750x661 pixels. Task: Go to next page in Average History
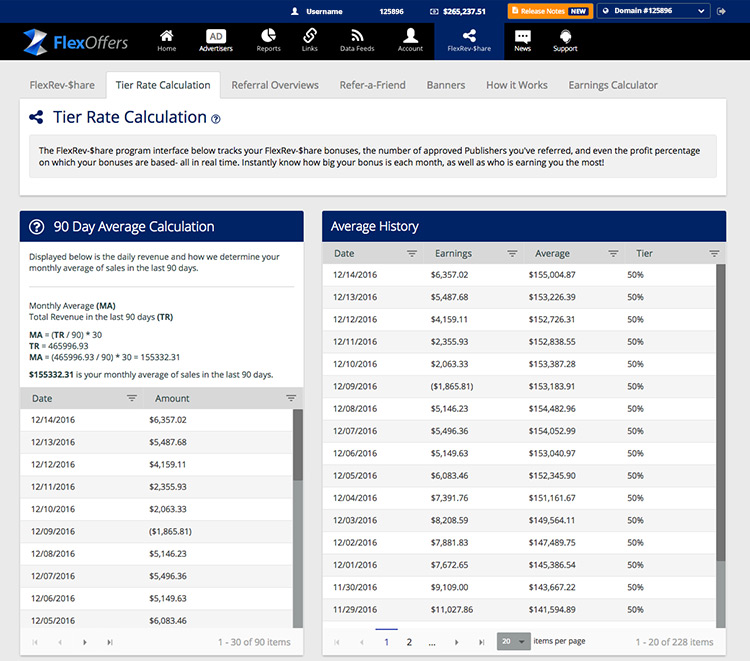(456, 642)
